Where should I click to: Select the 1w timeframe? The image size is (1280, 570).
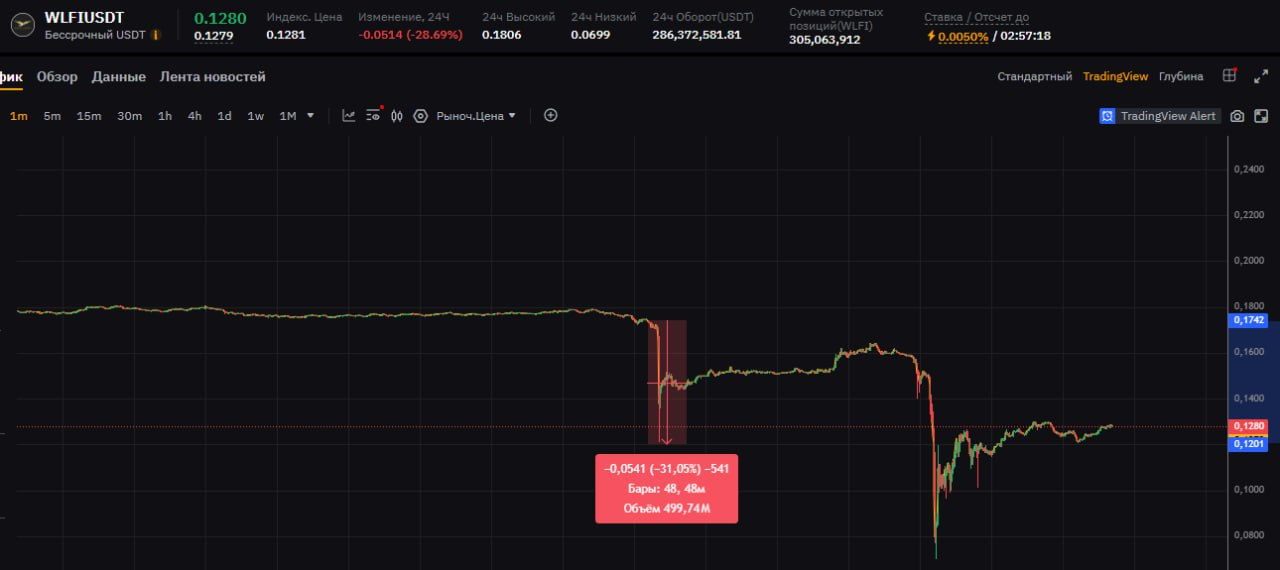pyautogui.click(x=256, y=116)
